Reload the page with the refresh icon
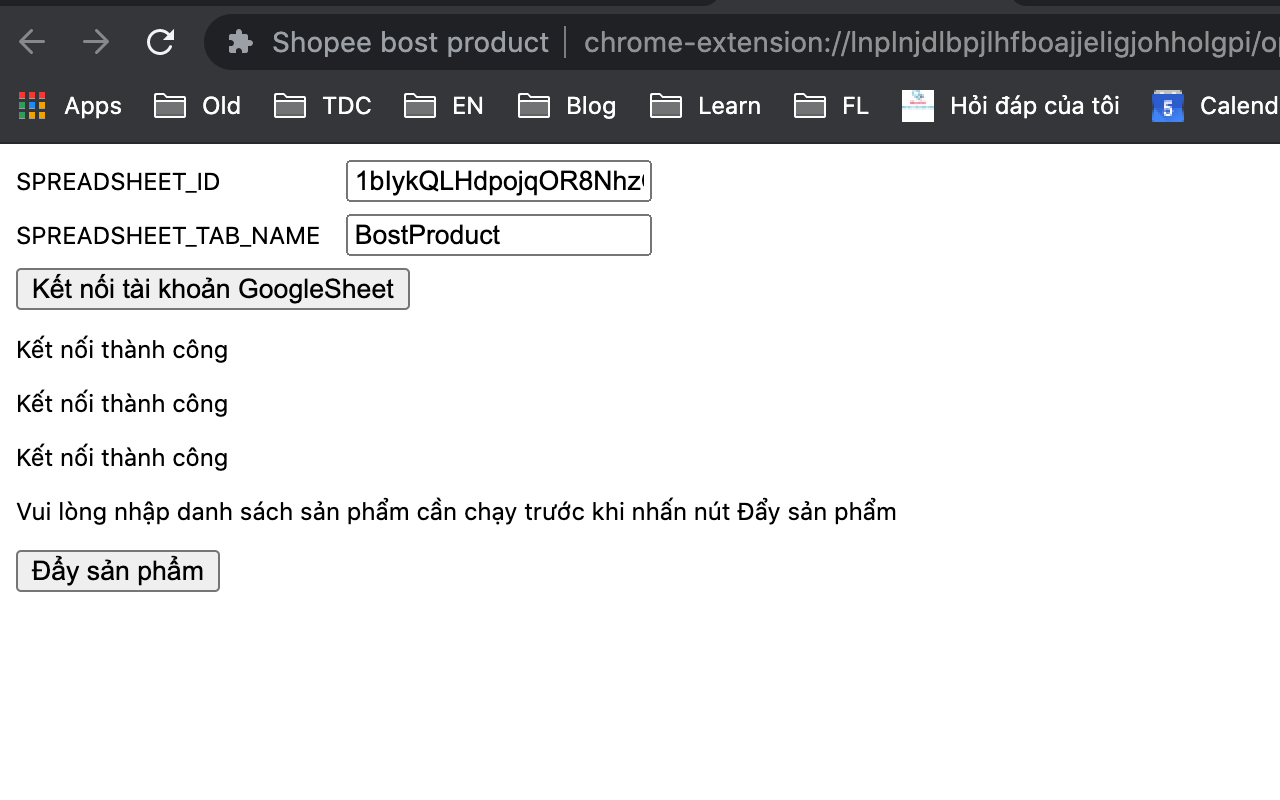The width and height of the screenshot is (1280, 800). coord(160,42)
